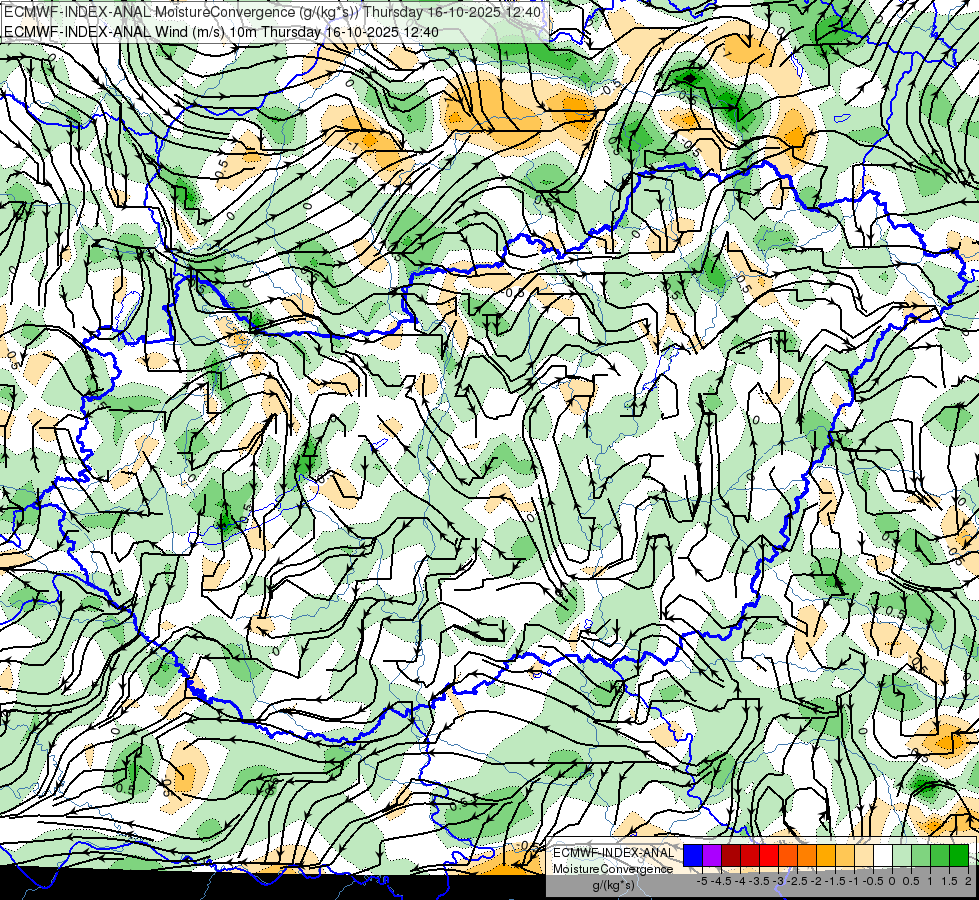Pick the legend swatch between -4 and -3.5

[750, 856]
